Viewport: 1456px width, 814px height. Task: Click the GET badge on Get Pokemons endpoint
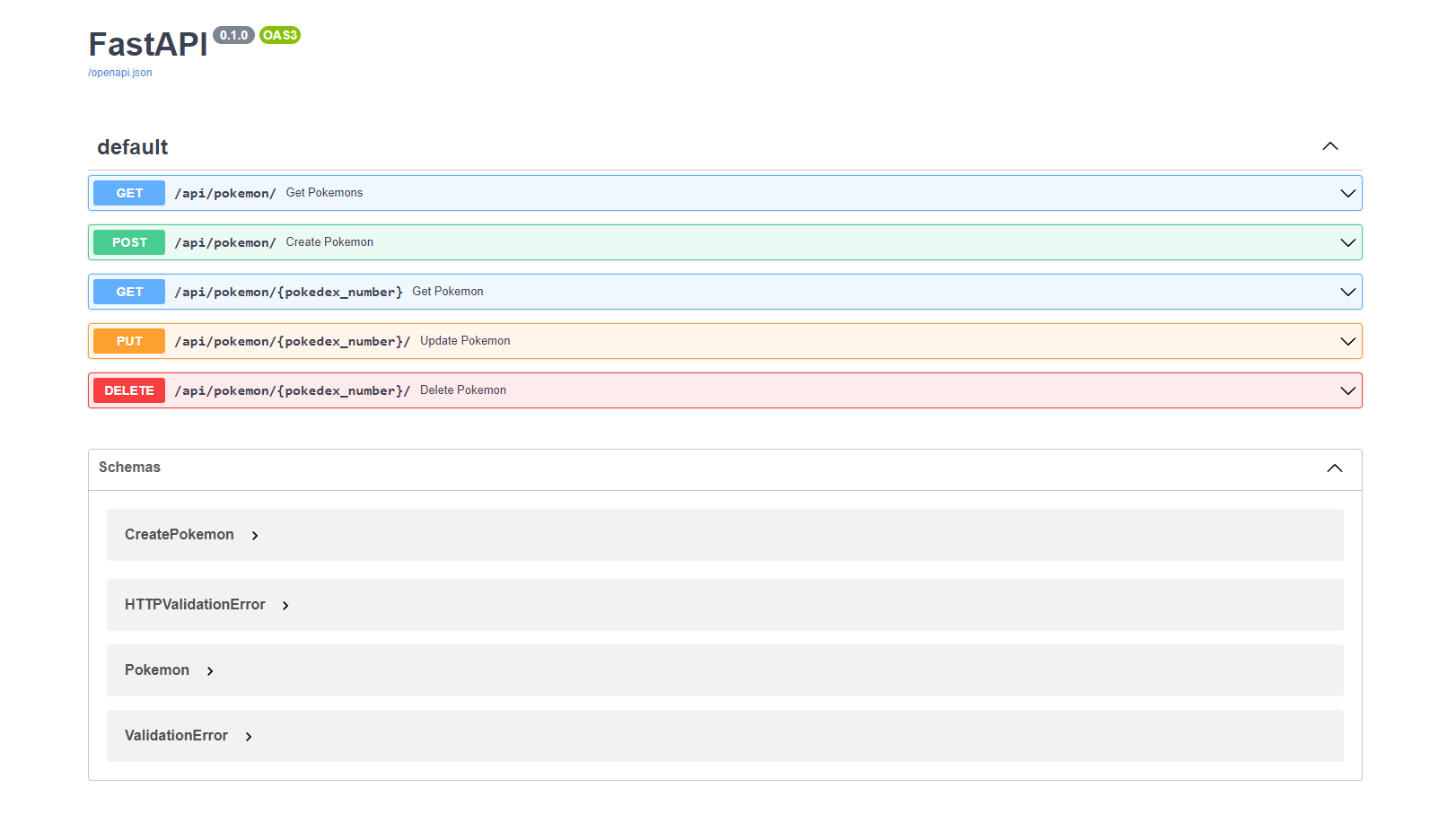pos(128,192)
